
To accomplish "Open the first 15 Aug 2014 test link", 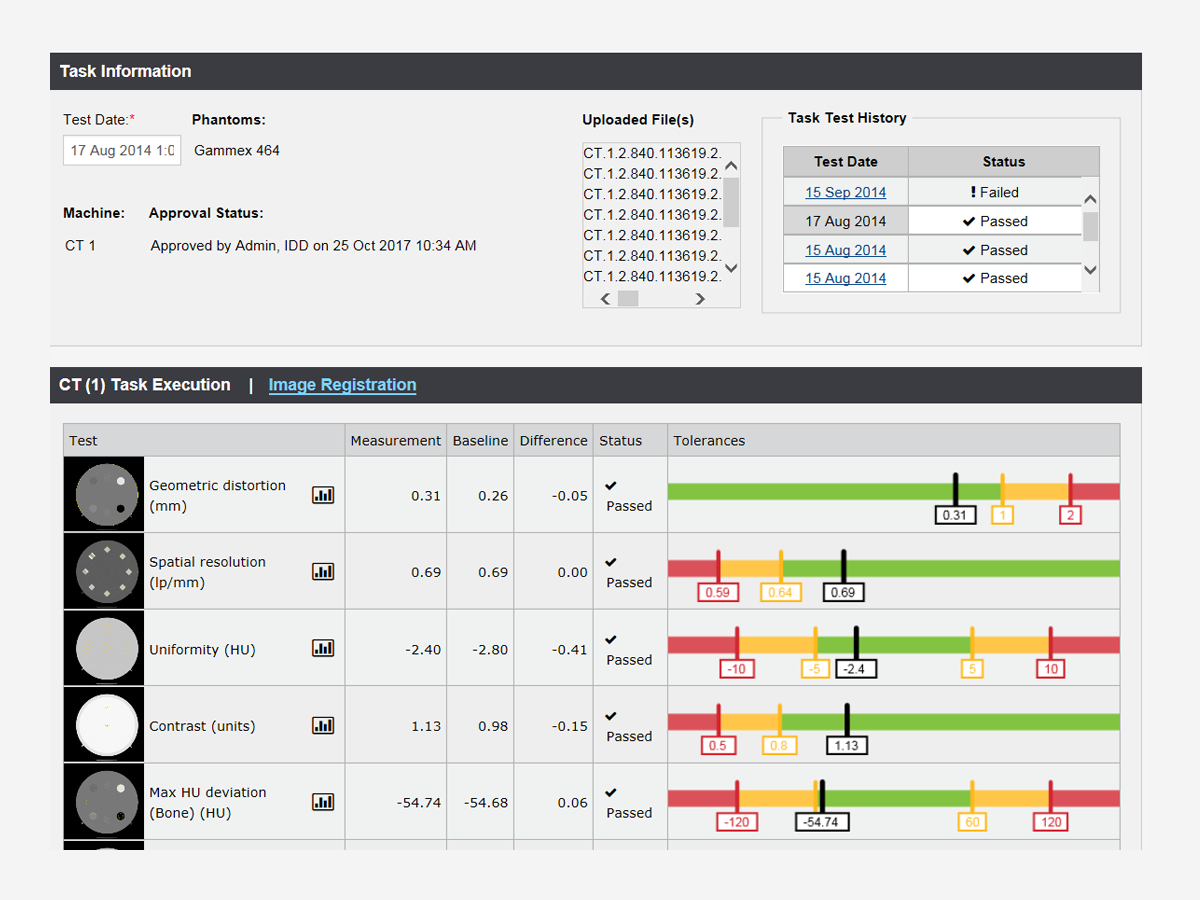I will [x=846, y=249].
